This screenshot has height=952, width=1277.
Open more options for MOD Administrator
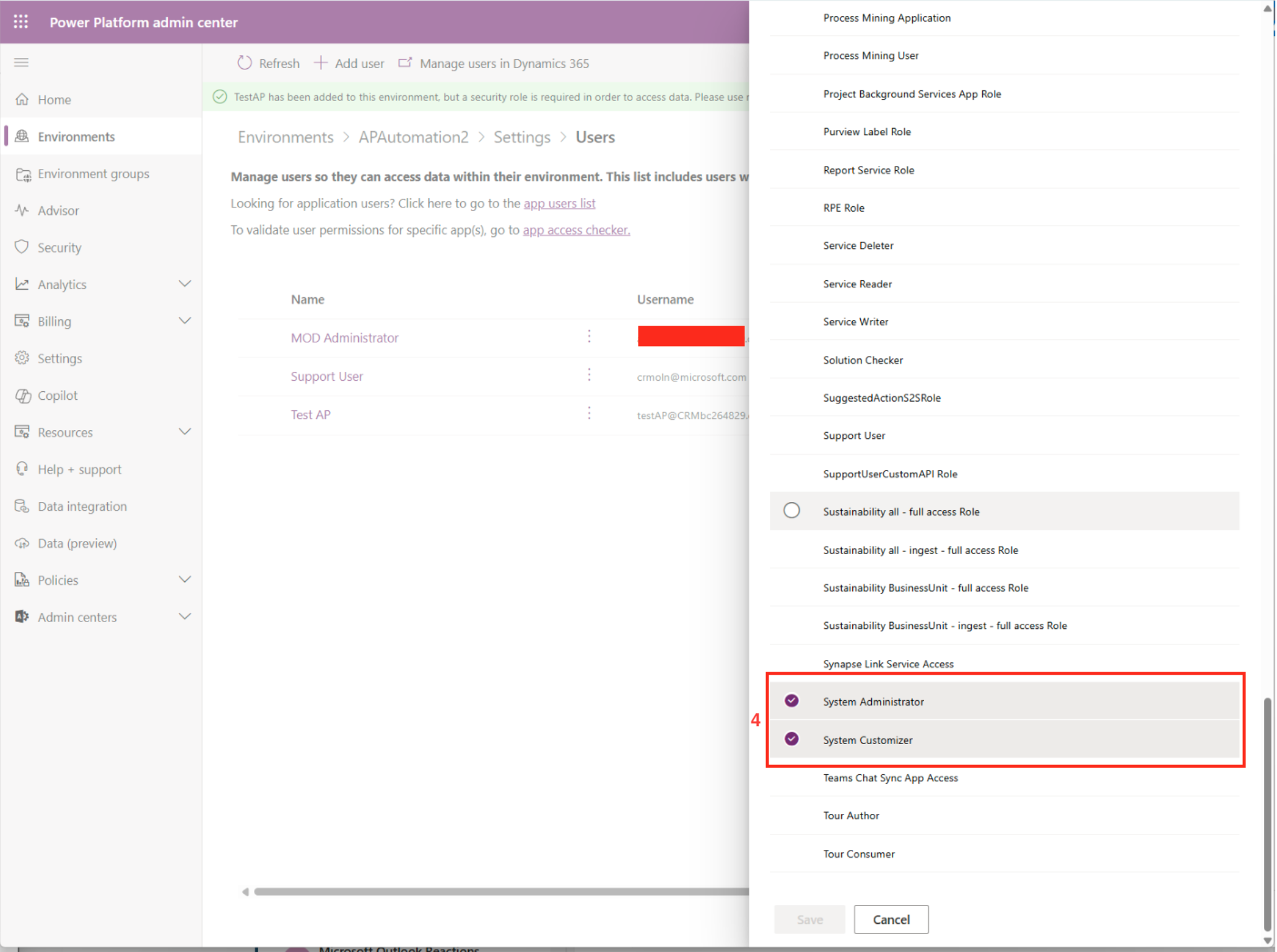pos(589,337)
